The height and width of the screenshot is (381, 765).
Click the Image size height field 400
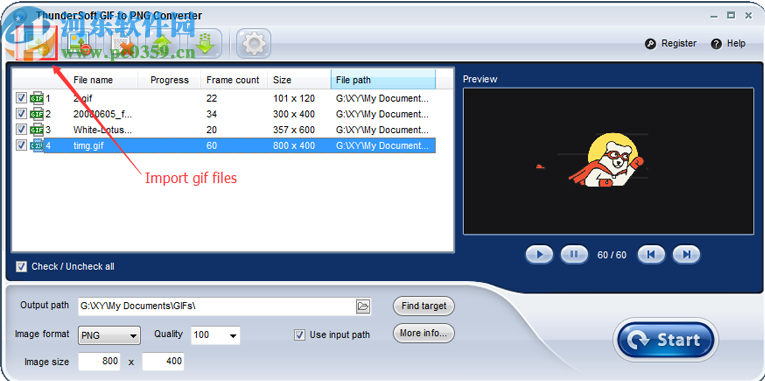pos(163,361)
